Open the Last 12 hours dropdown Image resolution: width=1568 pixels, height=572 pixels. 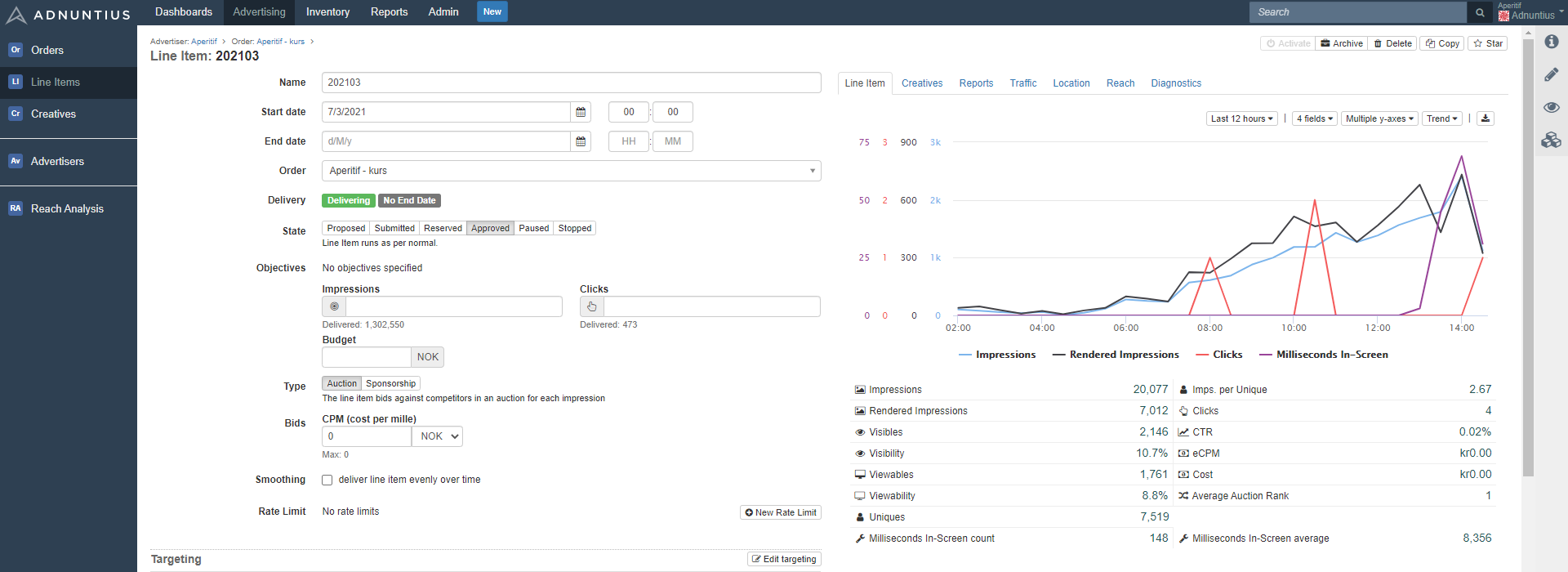(1241, 118)
